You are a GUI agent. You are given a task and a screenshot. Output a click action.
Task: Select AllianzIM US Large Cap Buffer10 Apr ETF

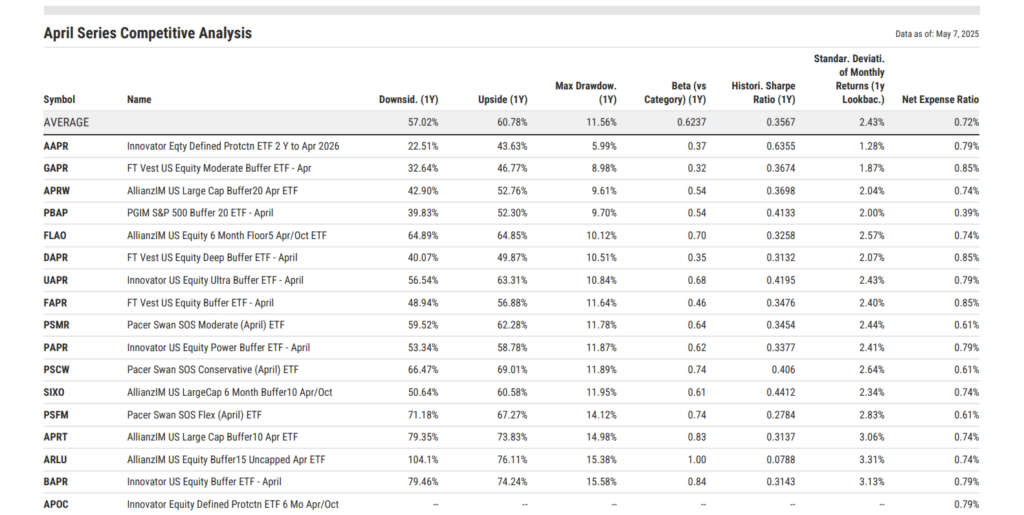[x=212, y=437]
